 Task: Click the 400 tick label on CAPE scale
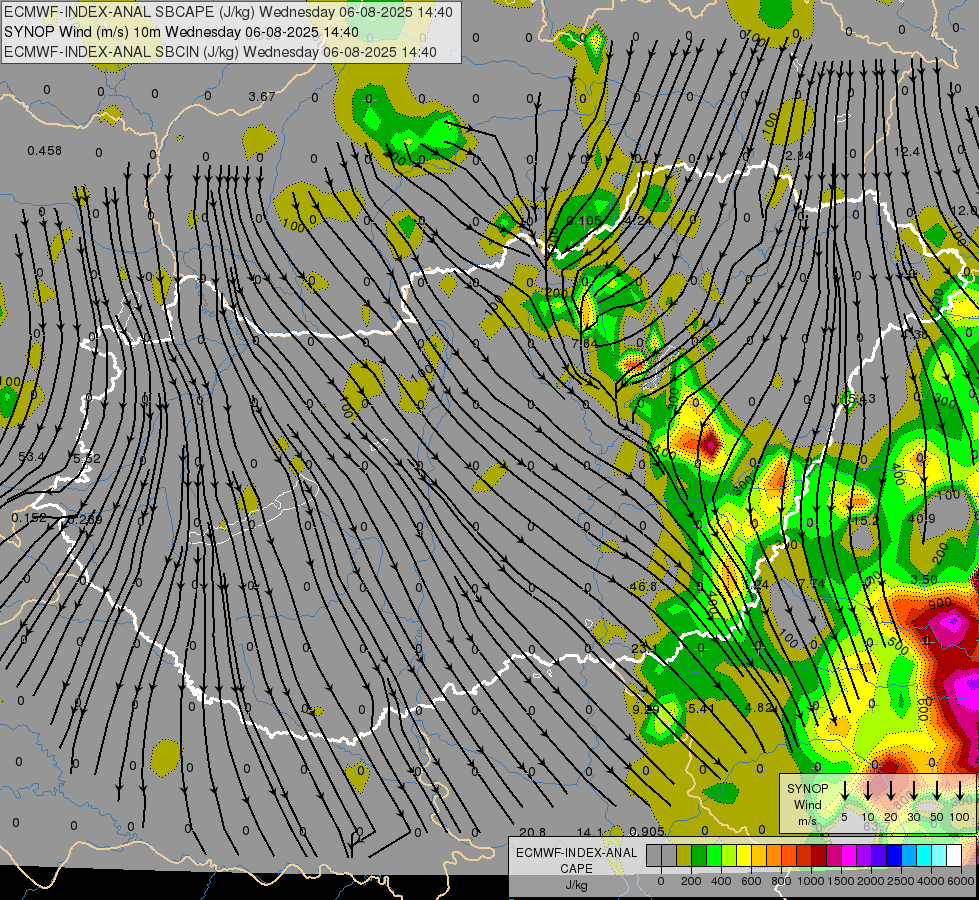(721, 881)
